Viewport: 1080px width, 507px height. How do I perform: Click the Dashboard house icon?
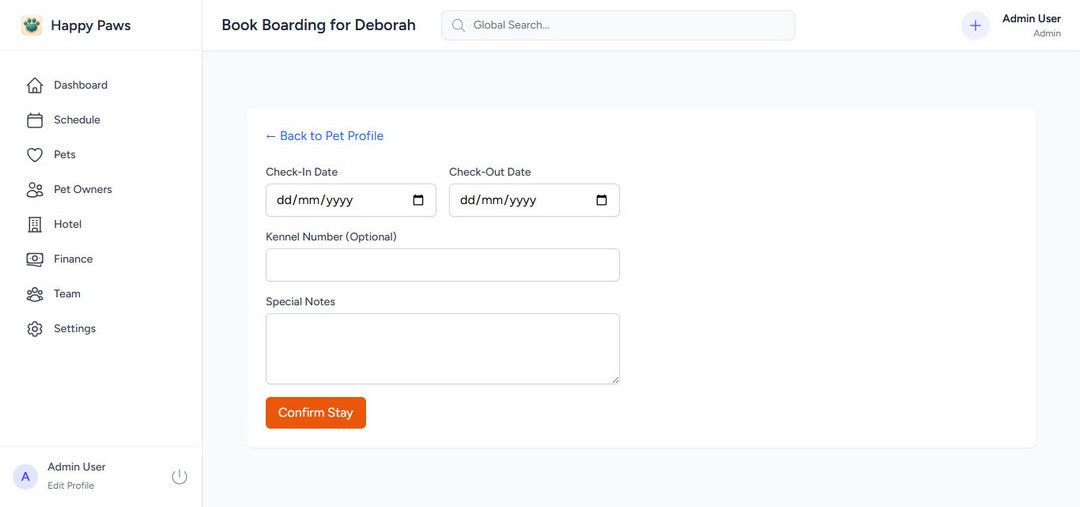click(x=35, y=85)
